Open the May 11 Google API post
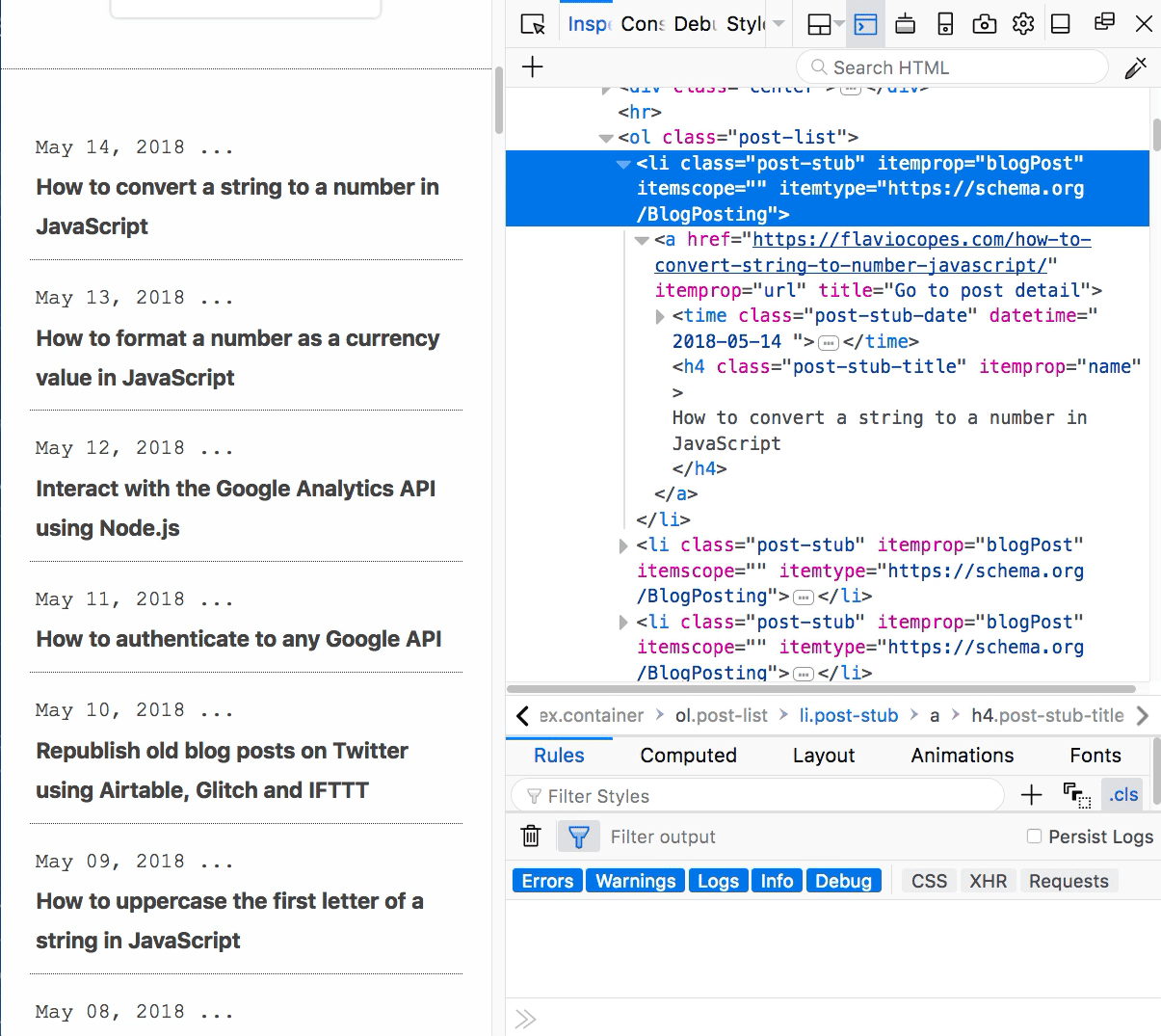1161x1036 pixels. 239,639
